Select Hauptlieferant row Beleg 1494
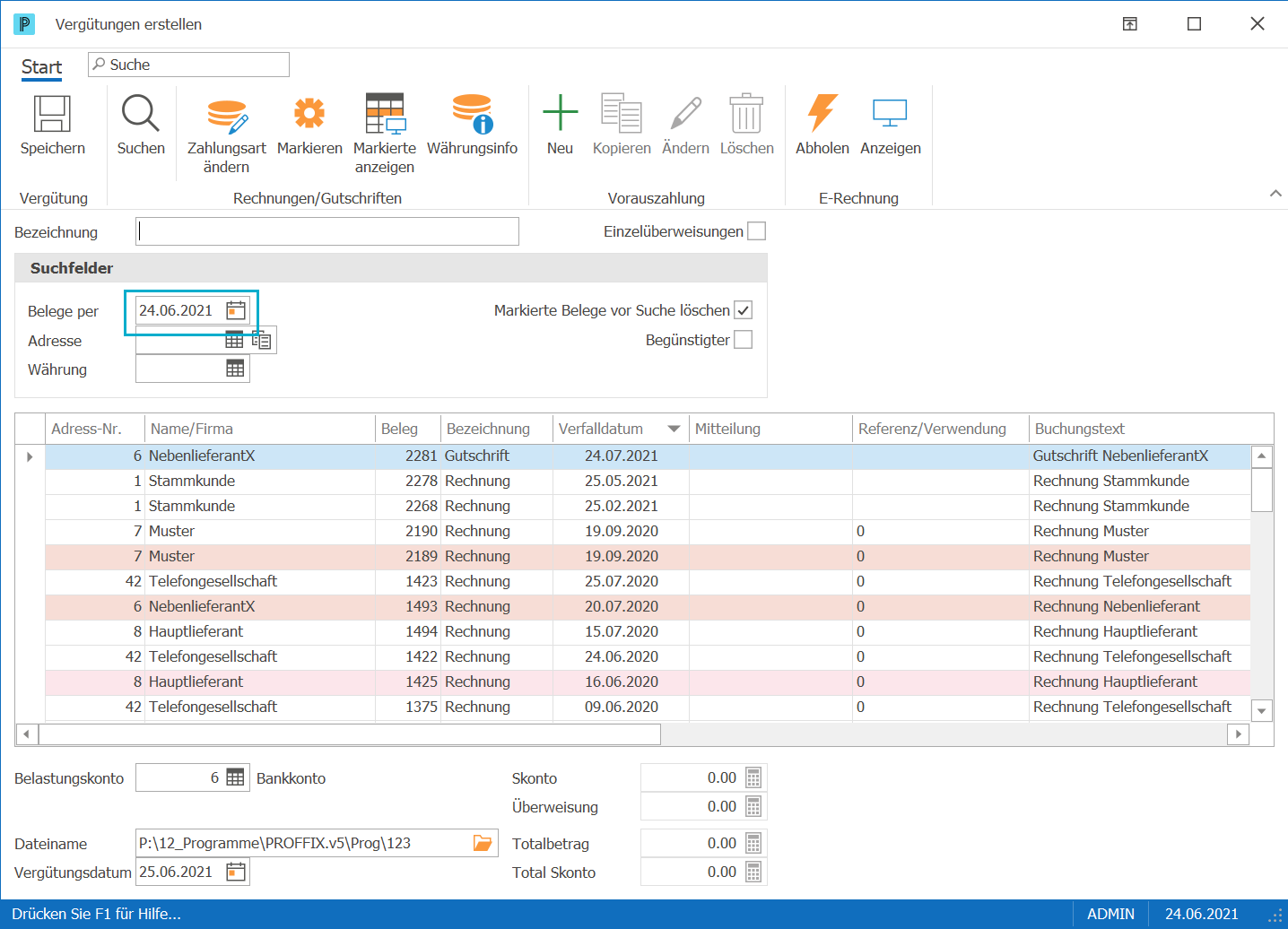This screenshot has height=929, width=1288. tap(648, 631)
